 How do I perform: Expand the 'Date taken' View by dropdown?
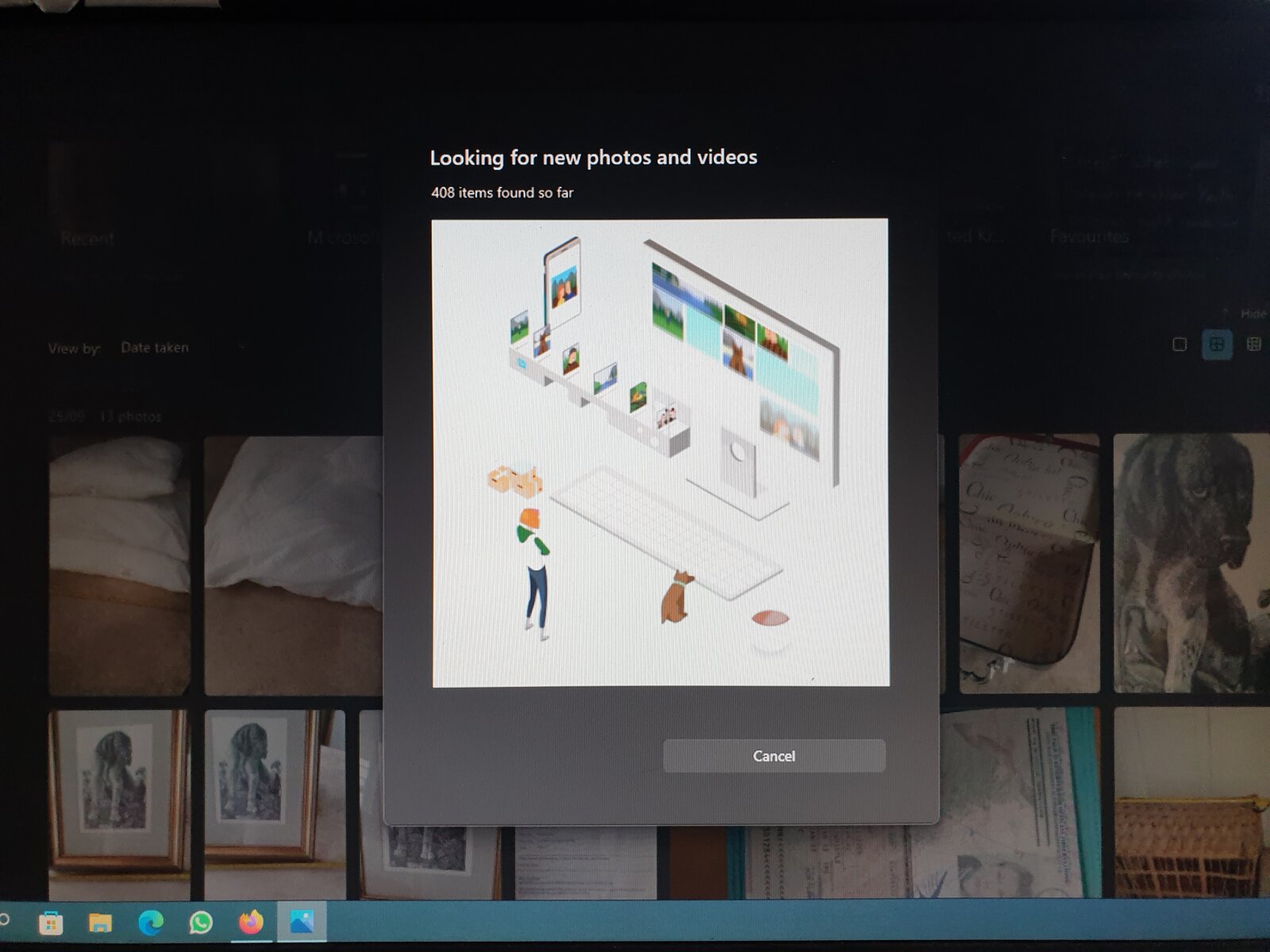[183, 347]
